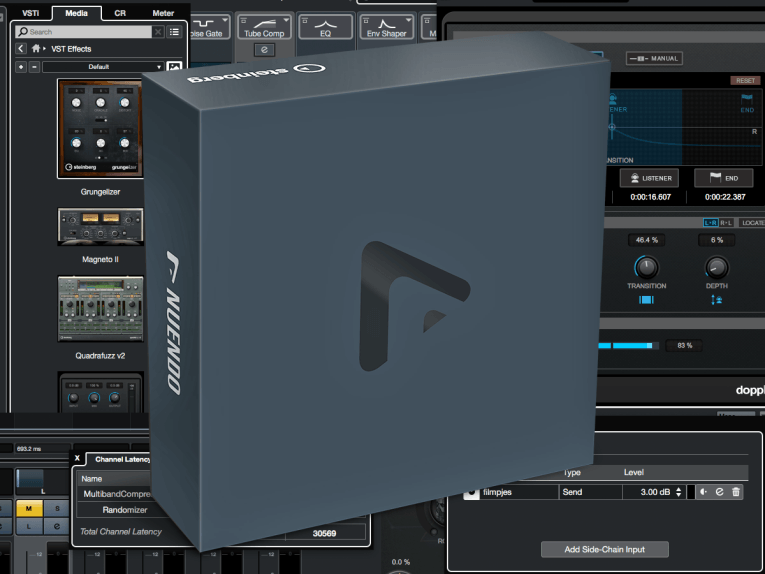Click the Send type cell for filmpjes
This screenshot has height=574, width=765.
(x=590, y=492)
